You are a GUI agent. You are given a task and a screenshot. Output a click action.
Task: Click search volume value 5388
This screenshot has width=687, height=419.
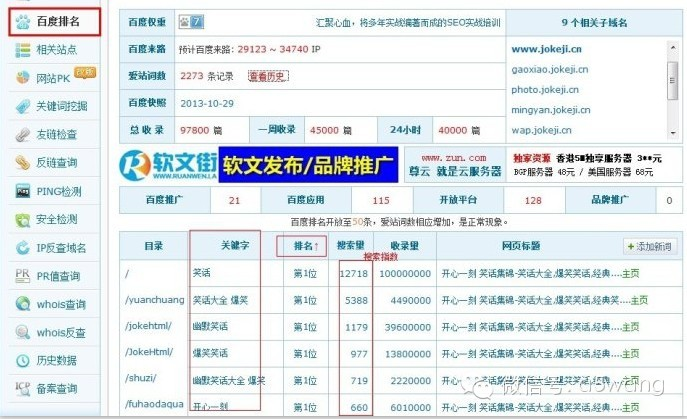click(x=356, y=301)
